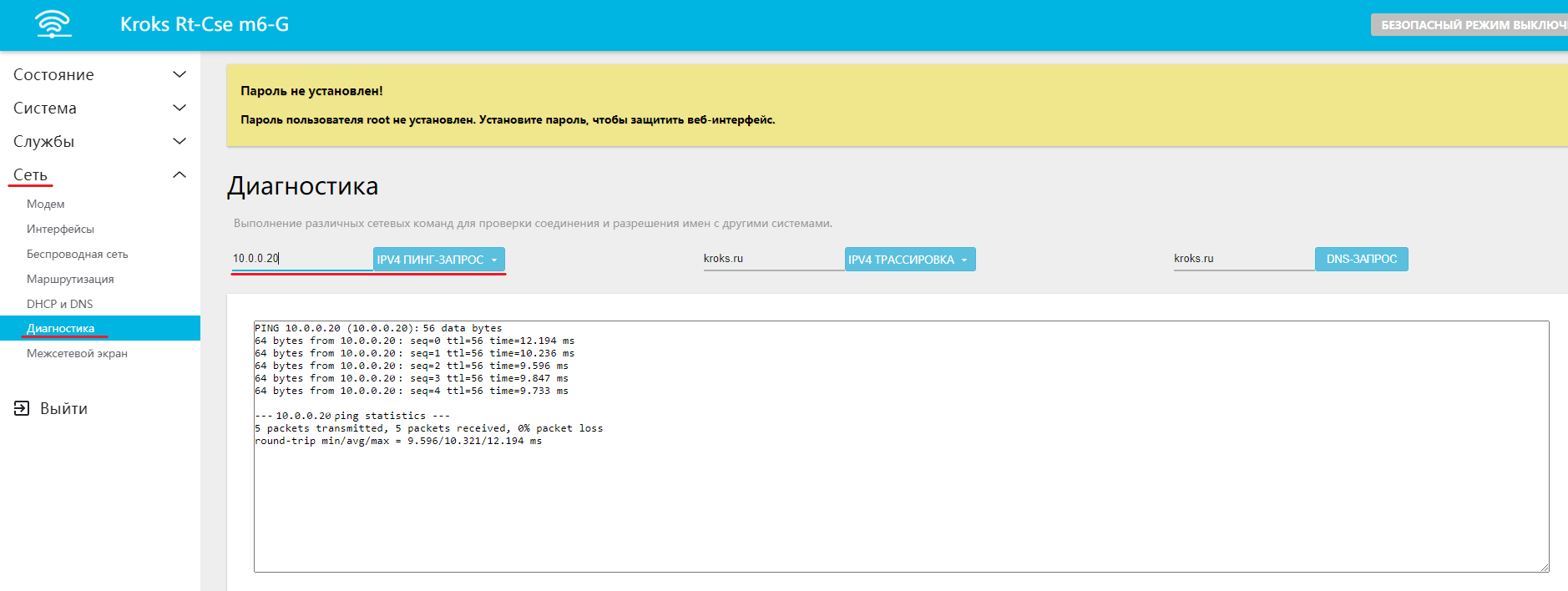Select Диагностика in the sidebar
Viewport: 1568px width, 591px height.
coord(60,328)
